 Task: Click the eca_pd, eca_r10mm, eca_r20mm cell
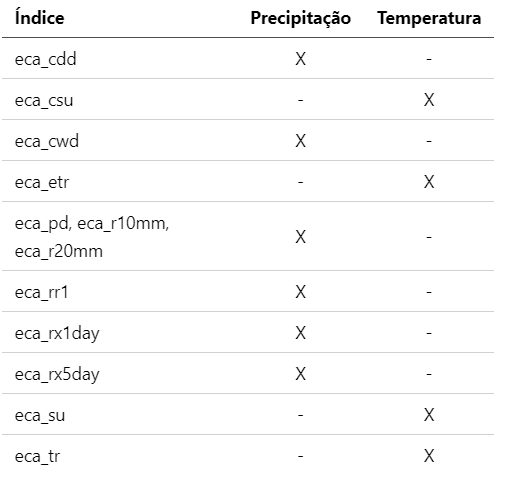(x=92, y=237)
